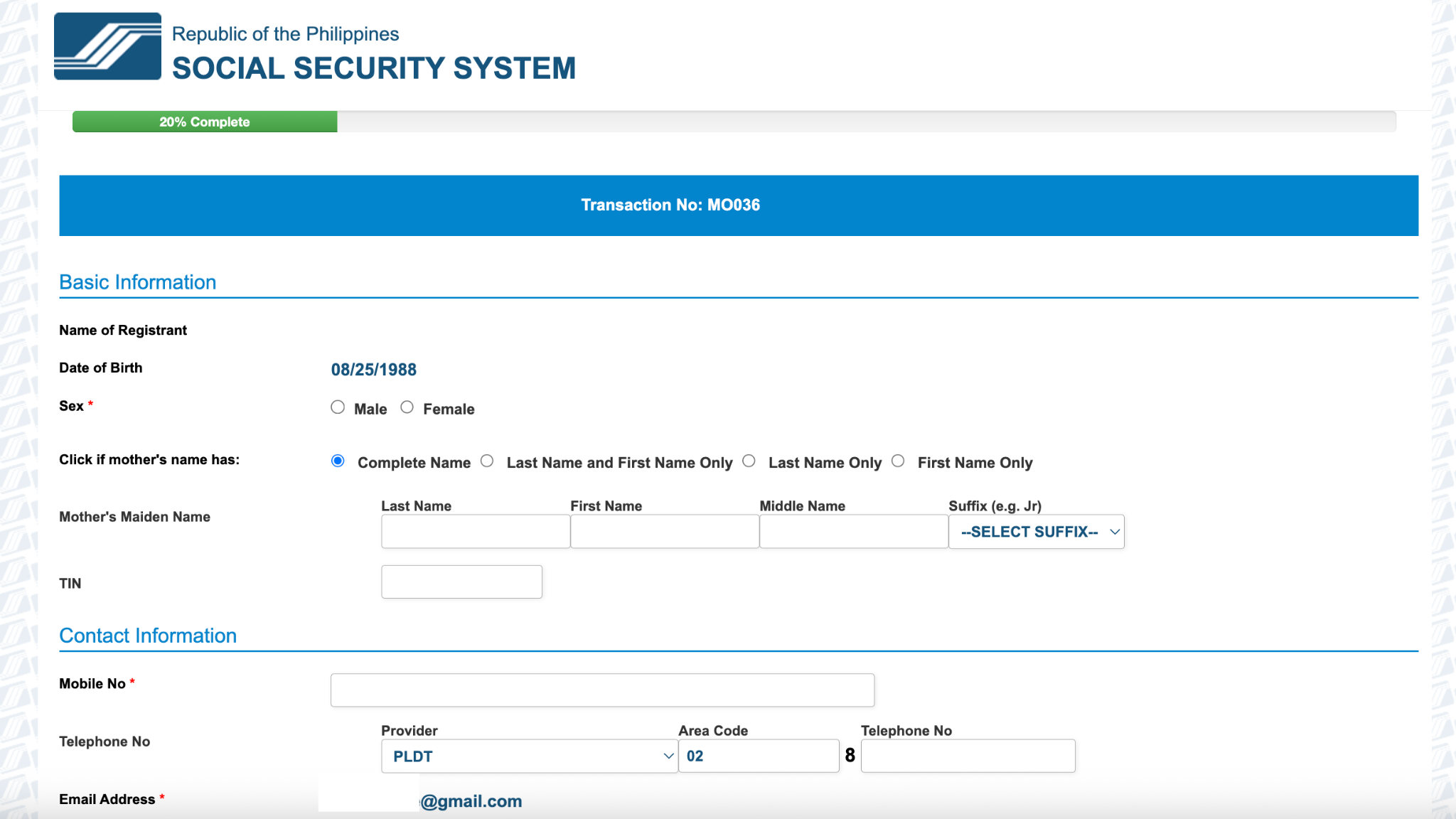This screenshot has height=819, width=1456.
Task: Choose the Last Name Only option
Action: point(749,461)
